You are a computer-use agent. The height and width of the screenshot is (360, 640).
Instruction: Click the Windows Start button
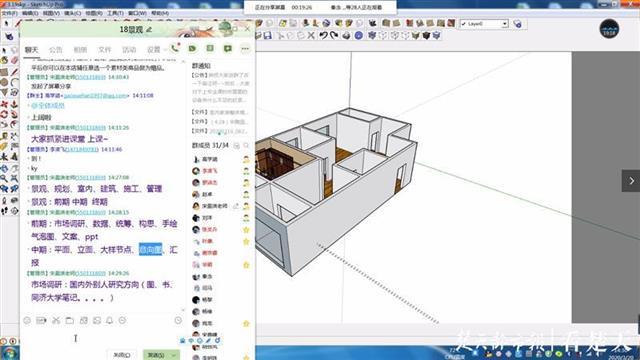[x=9, y=353]
